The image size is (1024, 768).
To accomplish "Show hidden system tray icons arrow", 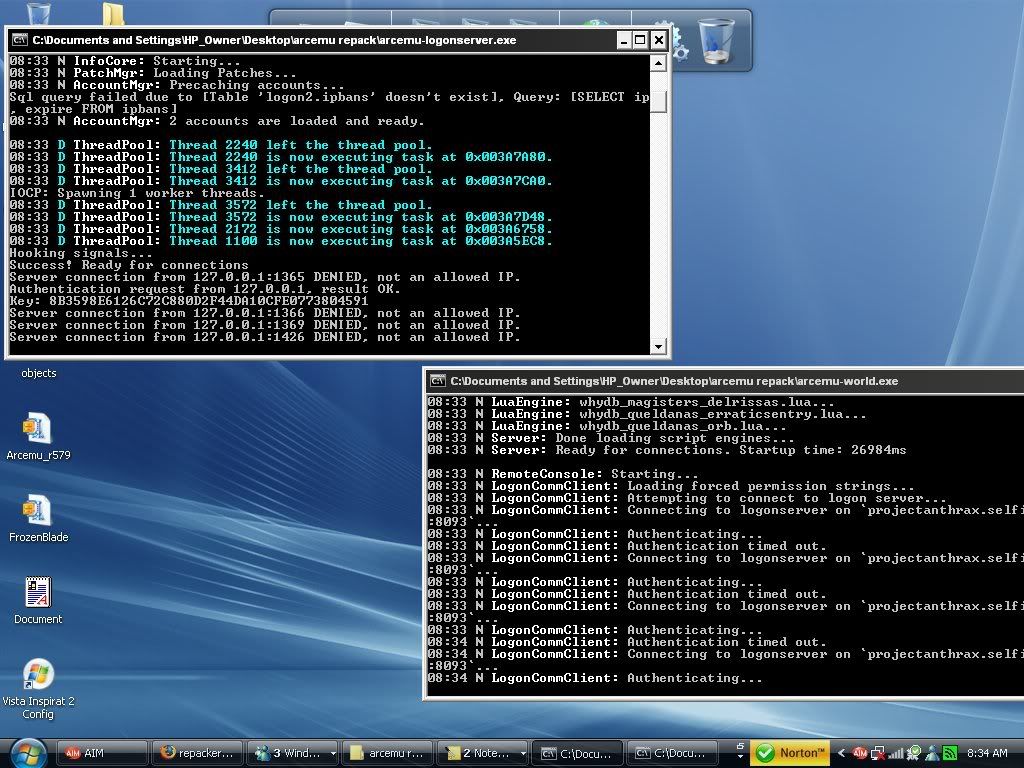I will pos(842,753).
